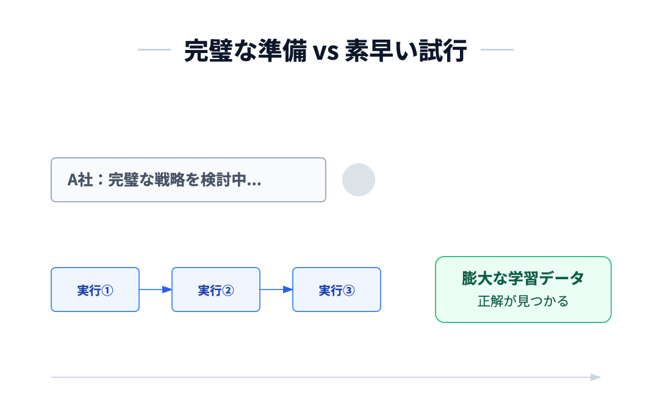Click the 正解が見つかる subtitle text
This screenshot has height=412, width=671.
click(x=523, y=301)
